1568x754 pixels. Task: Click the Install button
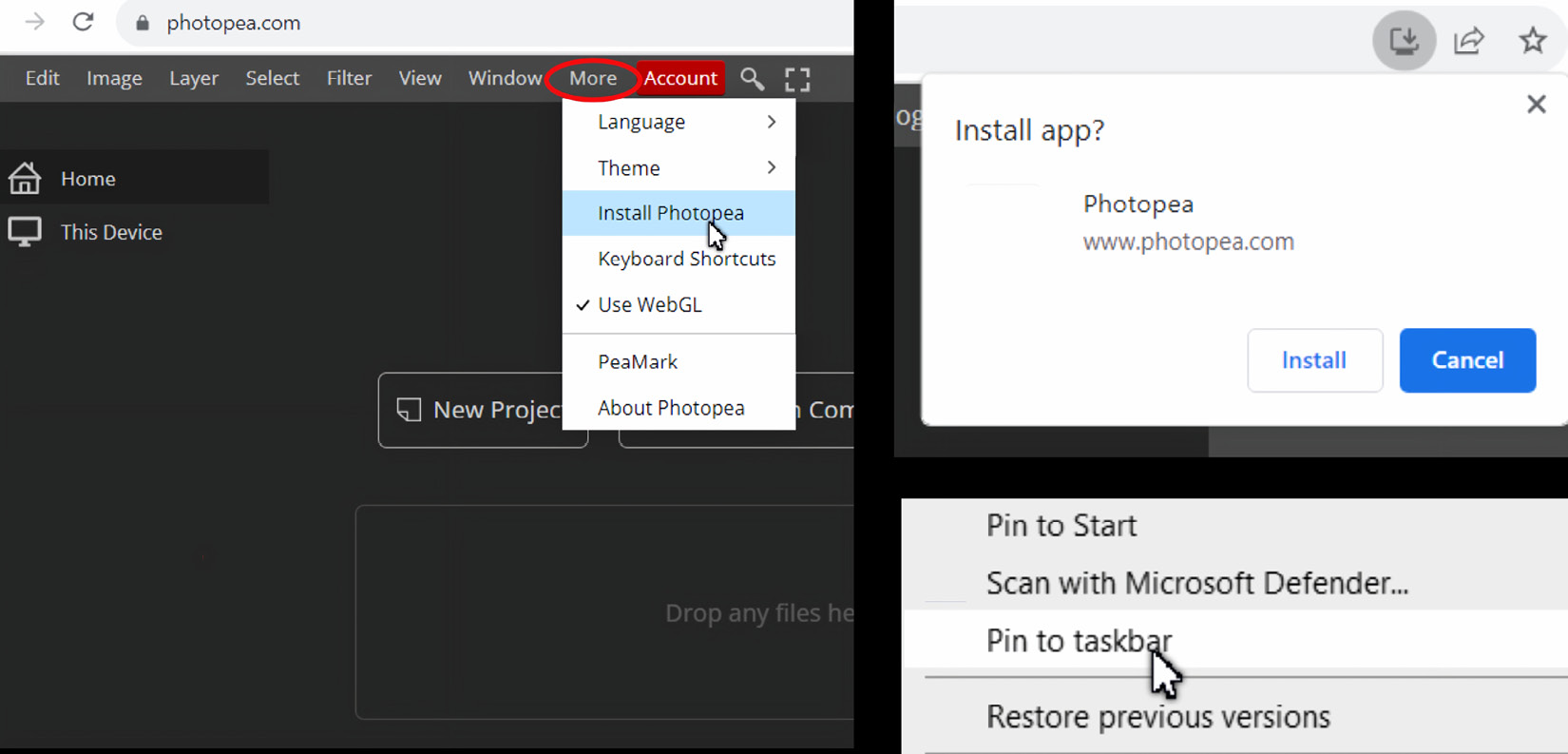pos(1314,360)
